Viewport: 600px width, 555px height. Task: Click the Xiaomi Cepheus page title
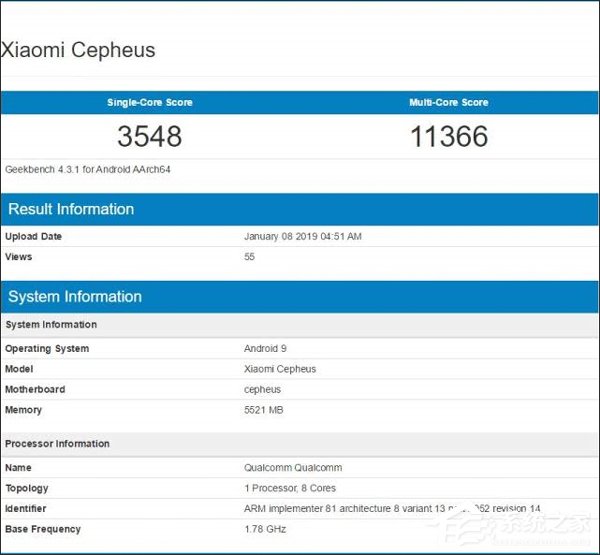tap(78, 50)
